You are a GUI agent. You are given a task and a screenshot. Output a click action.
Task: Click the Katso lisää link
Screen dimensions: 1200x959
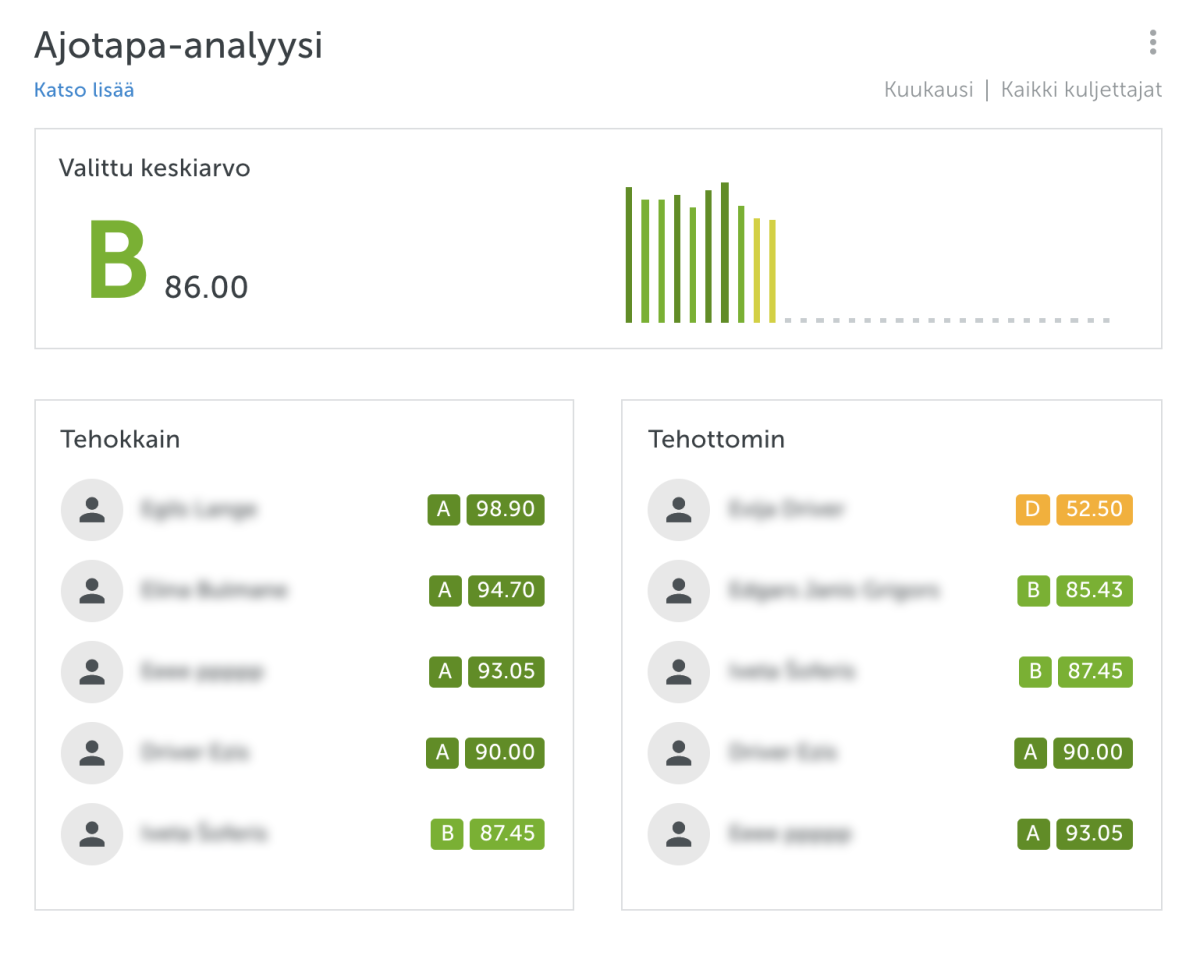tap(84, 90)
